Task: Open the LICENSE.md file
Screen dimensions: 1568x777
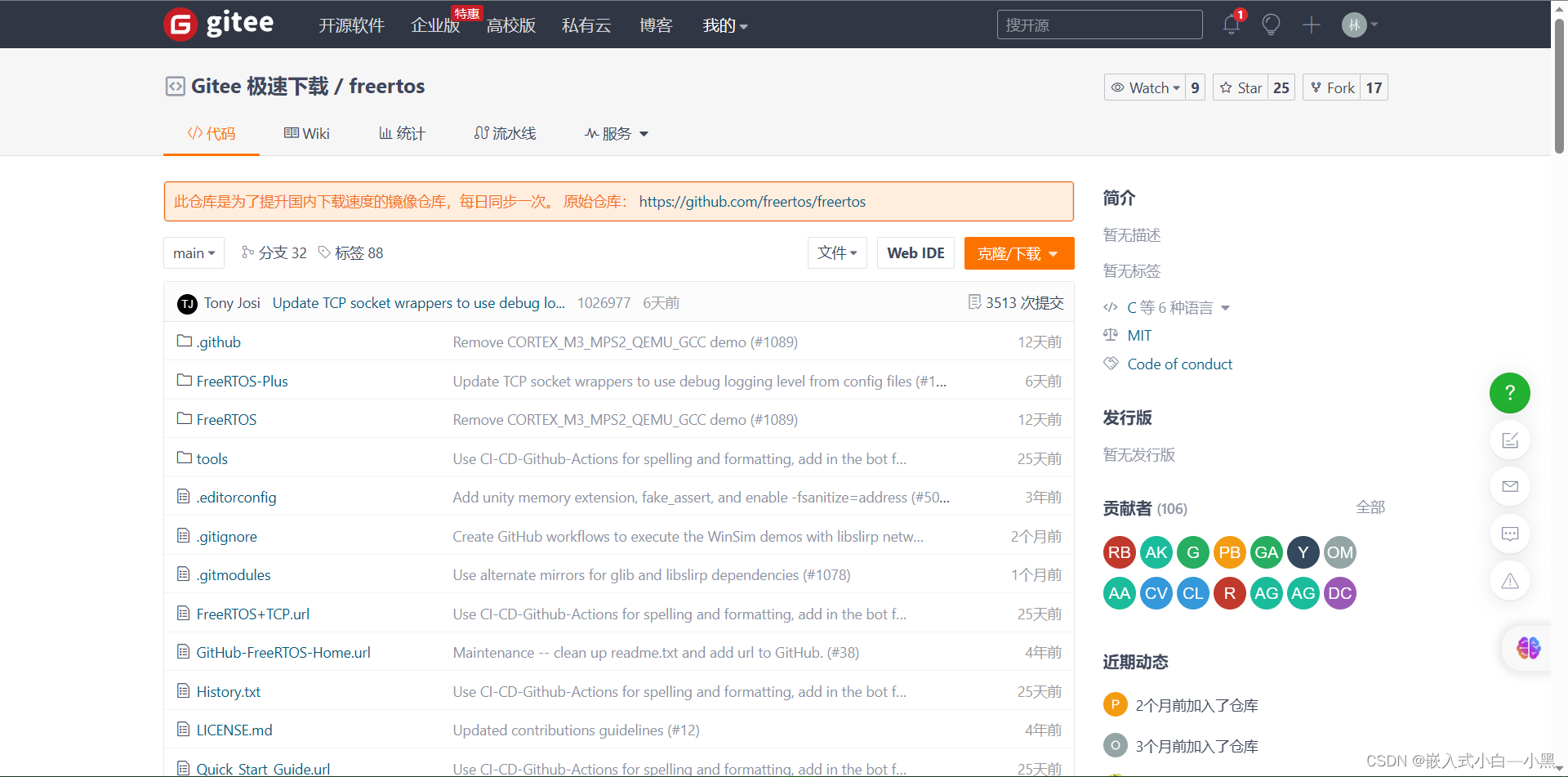Action: [x=234, y=730]
